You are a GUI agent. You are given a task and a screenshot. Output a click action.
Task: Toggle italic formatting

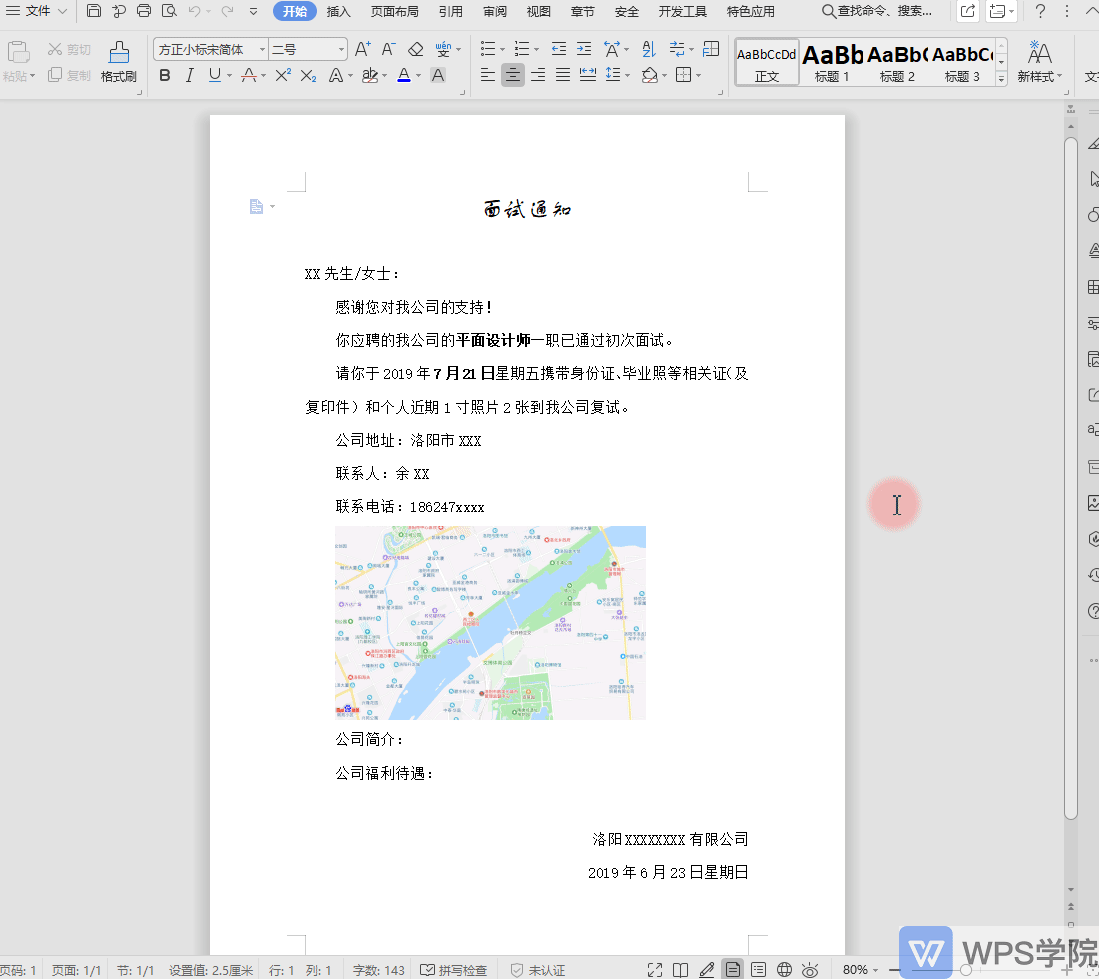(x=189, y=75)
